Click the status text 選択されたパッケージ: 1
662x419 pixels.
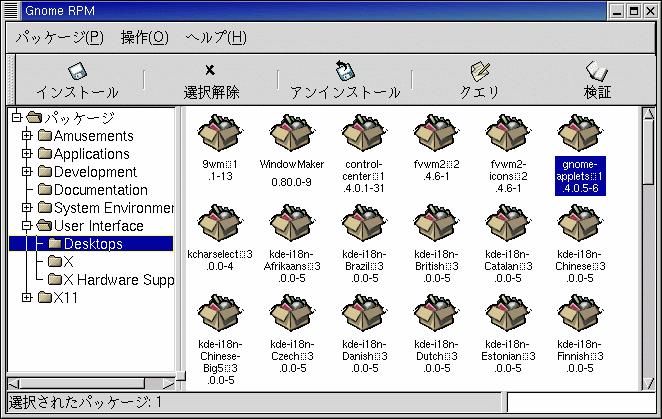coord(85,402)
